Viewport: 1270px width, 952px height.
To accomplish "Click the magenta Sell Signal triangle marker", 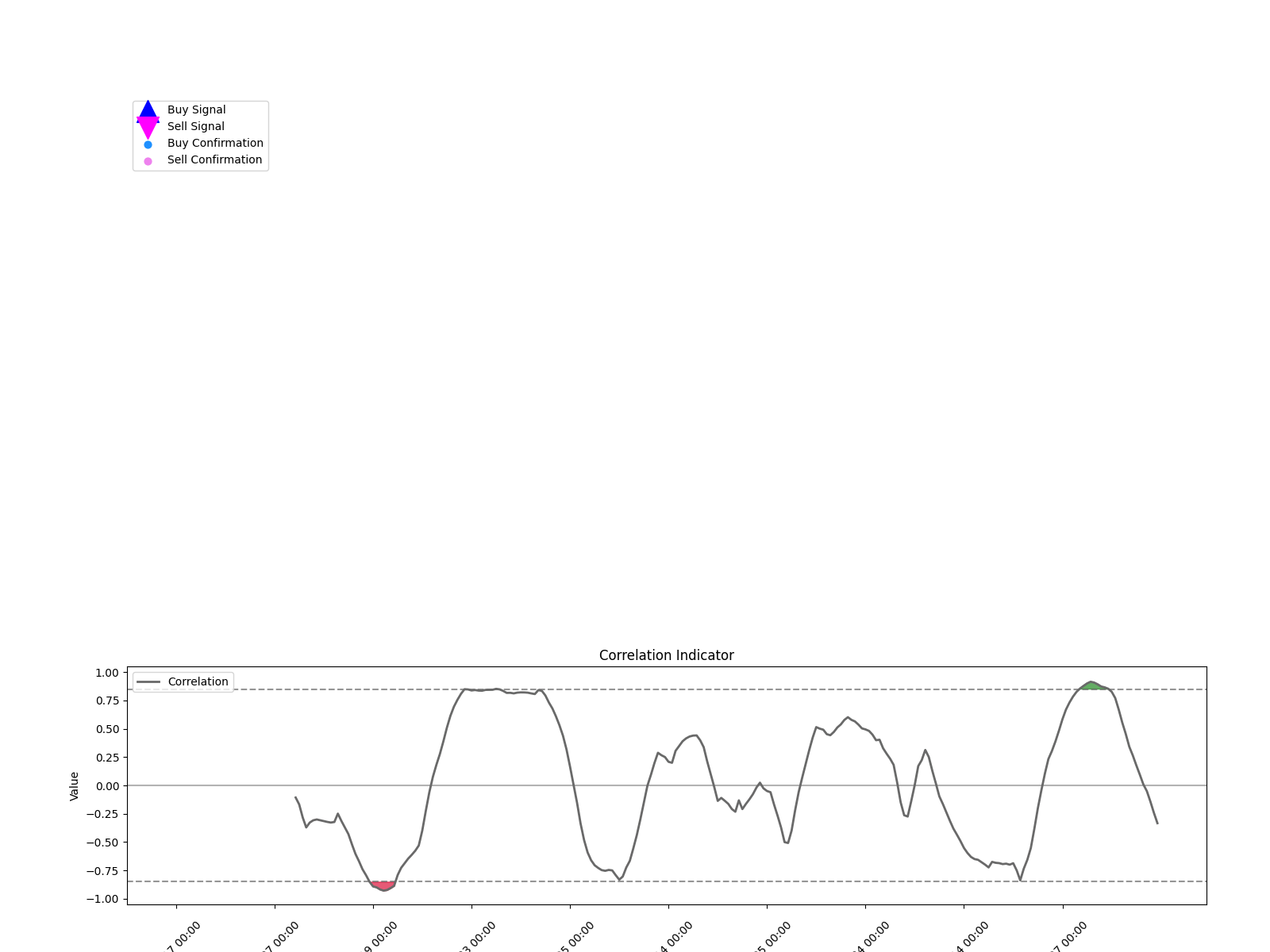I will point(148,128).
